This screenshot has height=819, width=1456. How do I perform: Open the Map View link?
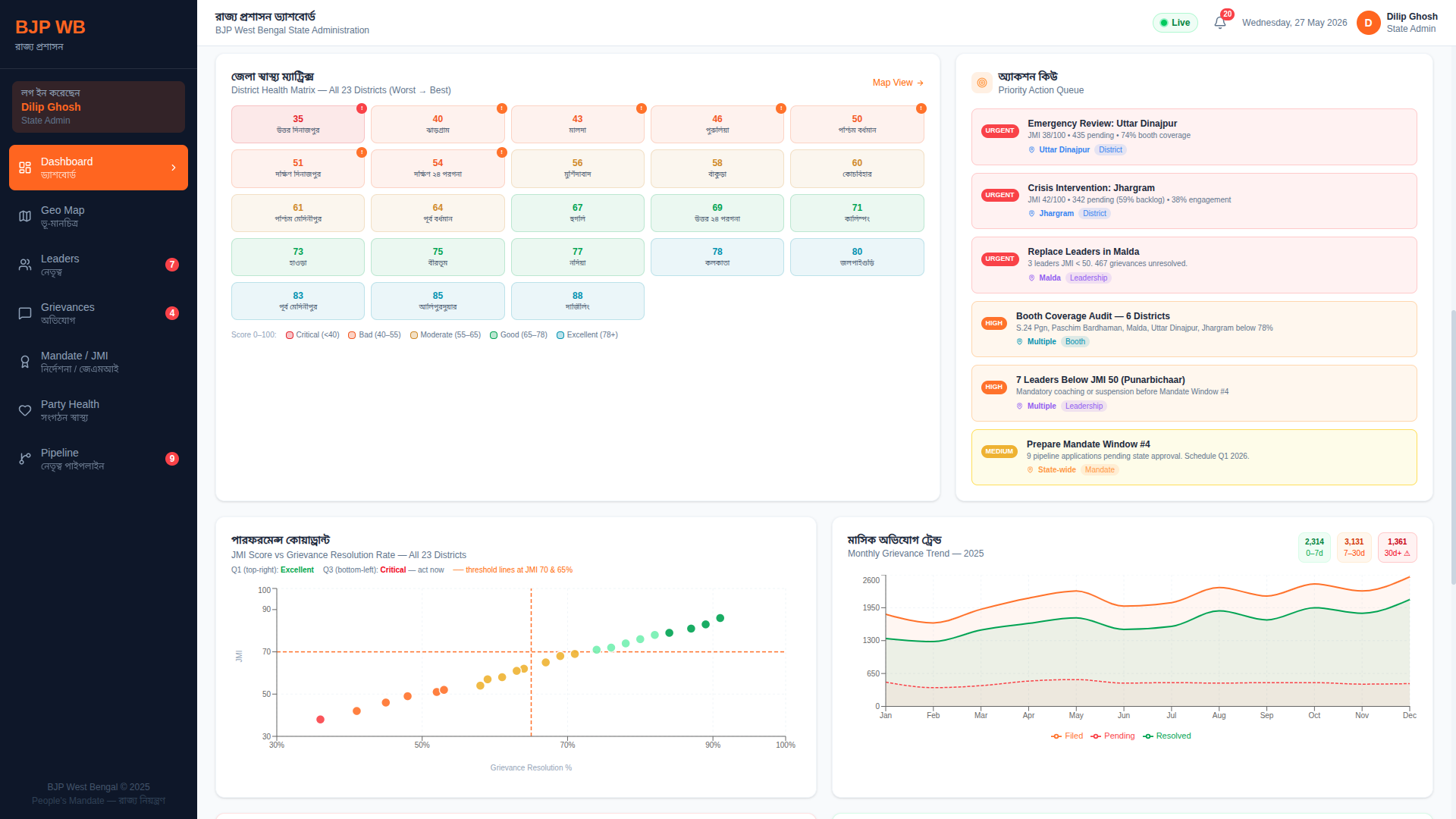tap(898, 83)
